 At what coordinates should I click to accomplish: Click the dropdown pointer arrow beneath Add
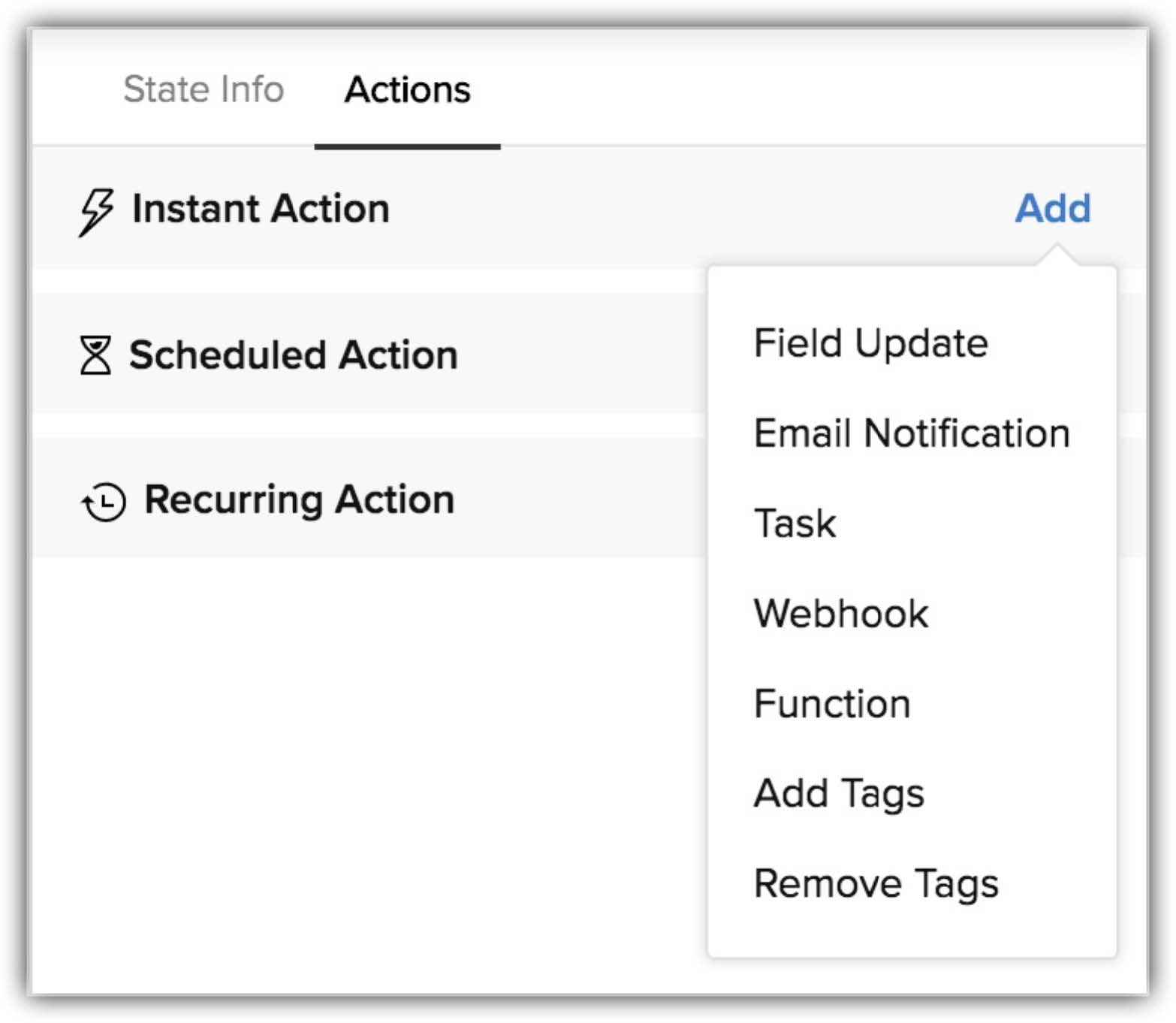point(1057,255)
